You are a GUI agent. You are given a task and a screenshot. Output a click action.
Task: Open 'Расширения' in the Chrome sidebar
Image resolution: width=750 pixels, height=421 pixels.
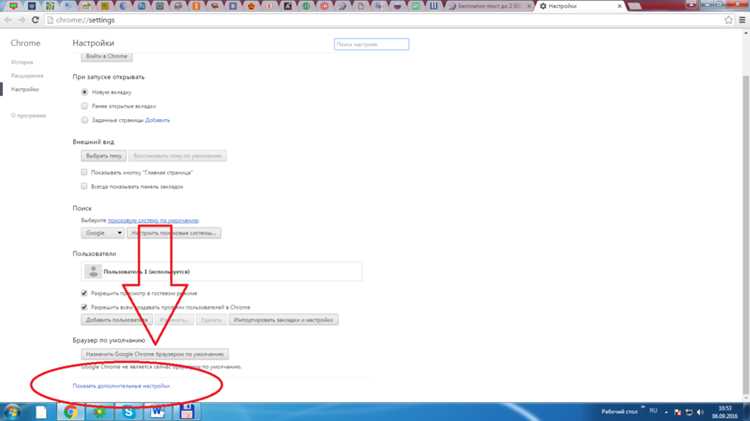(27, 76)
